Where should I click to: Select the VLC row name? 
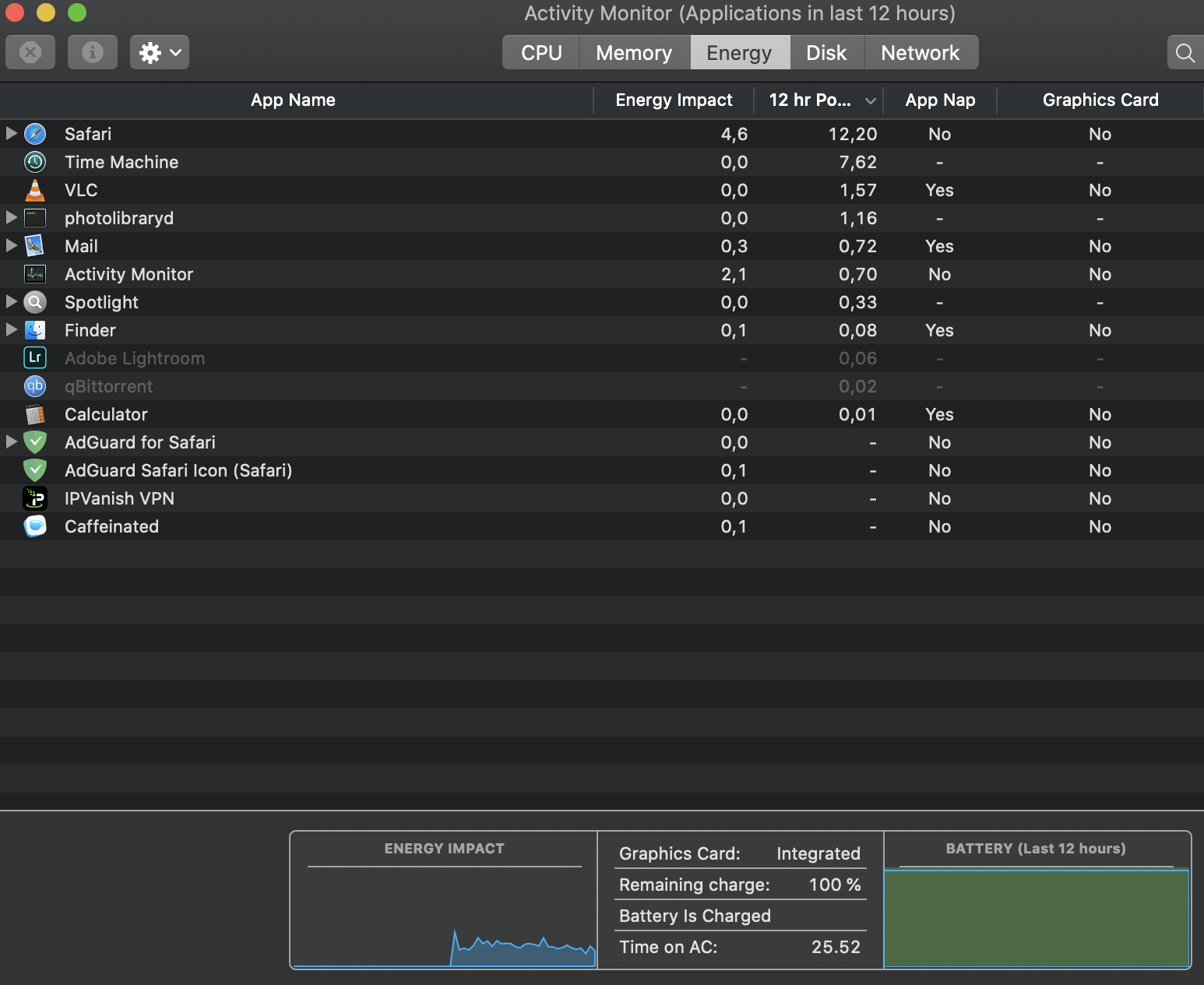(81, 190)
